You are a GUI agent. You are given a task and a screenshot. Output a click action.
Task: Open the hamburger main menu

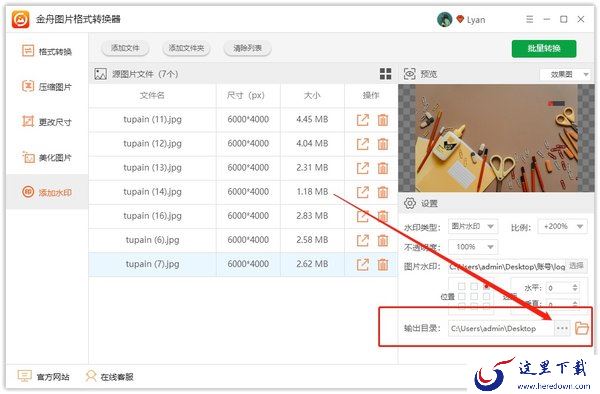tap(530, 19)
